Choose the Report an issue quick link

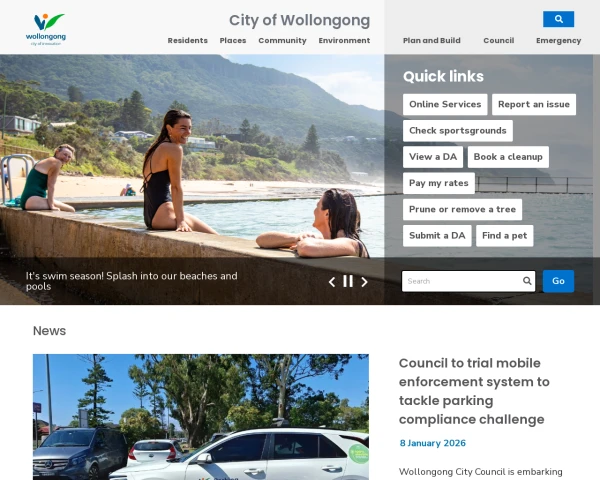point(534,104)
